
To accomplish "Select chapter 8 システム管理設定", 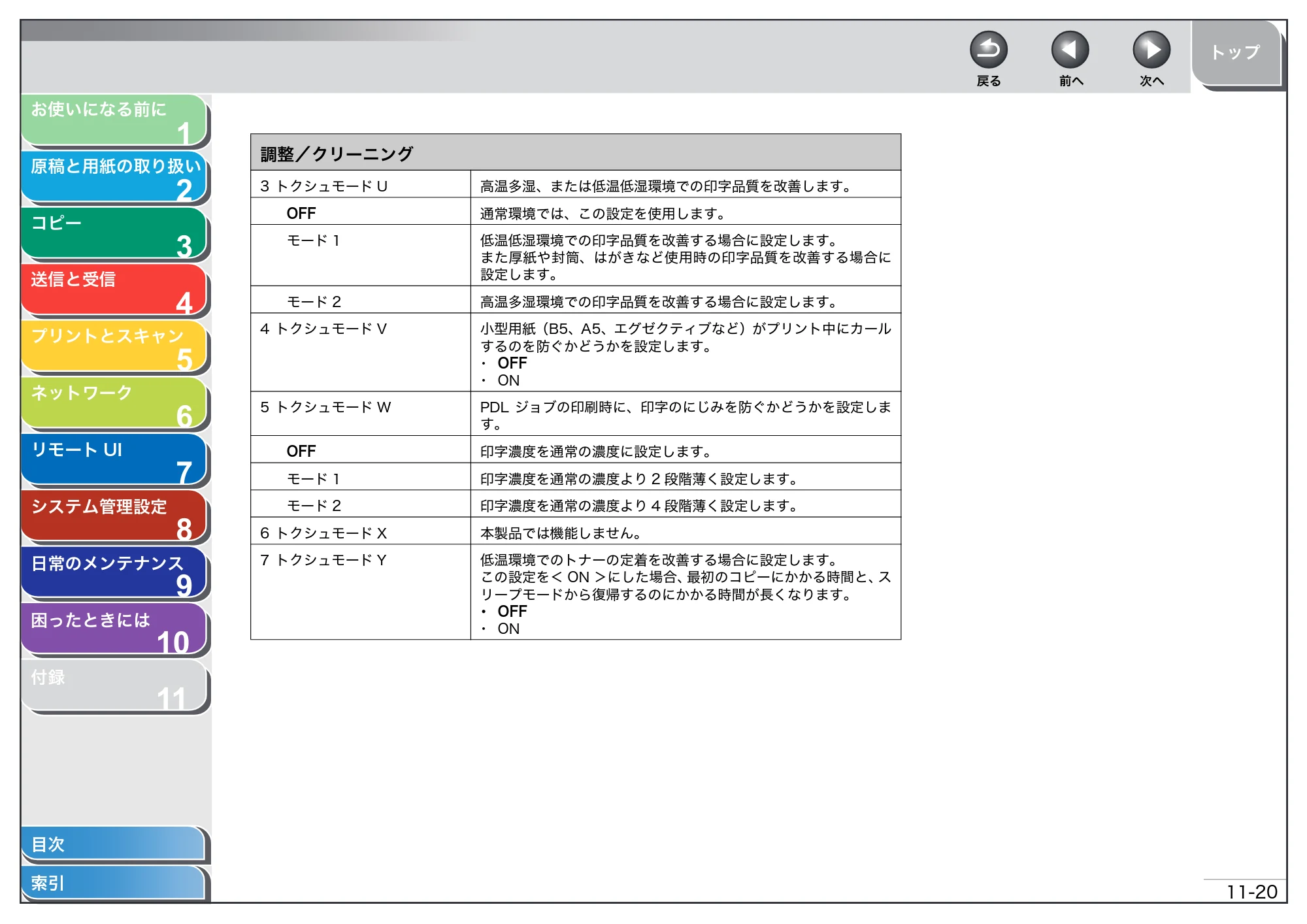I will click(114, 516).
